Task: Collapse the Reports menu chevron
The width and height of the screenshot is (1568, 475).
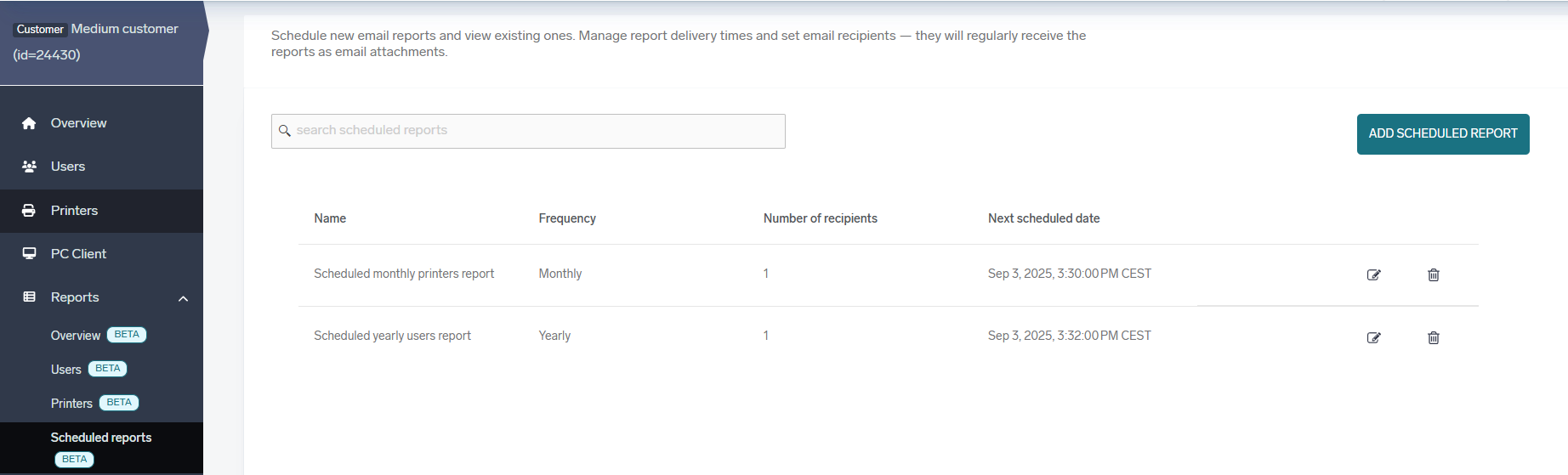Action: (x=183, y=298)
